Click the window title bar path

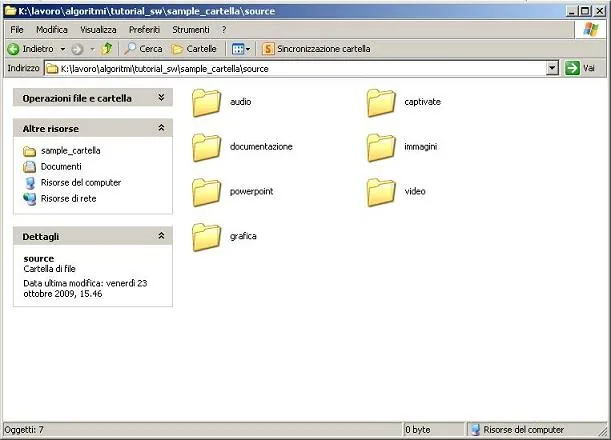tap(147, 11)
